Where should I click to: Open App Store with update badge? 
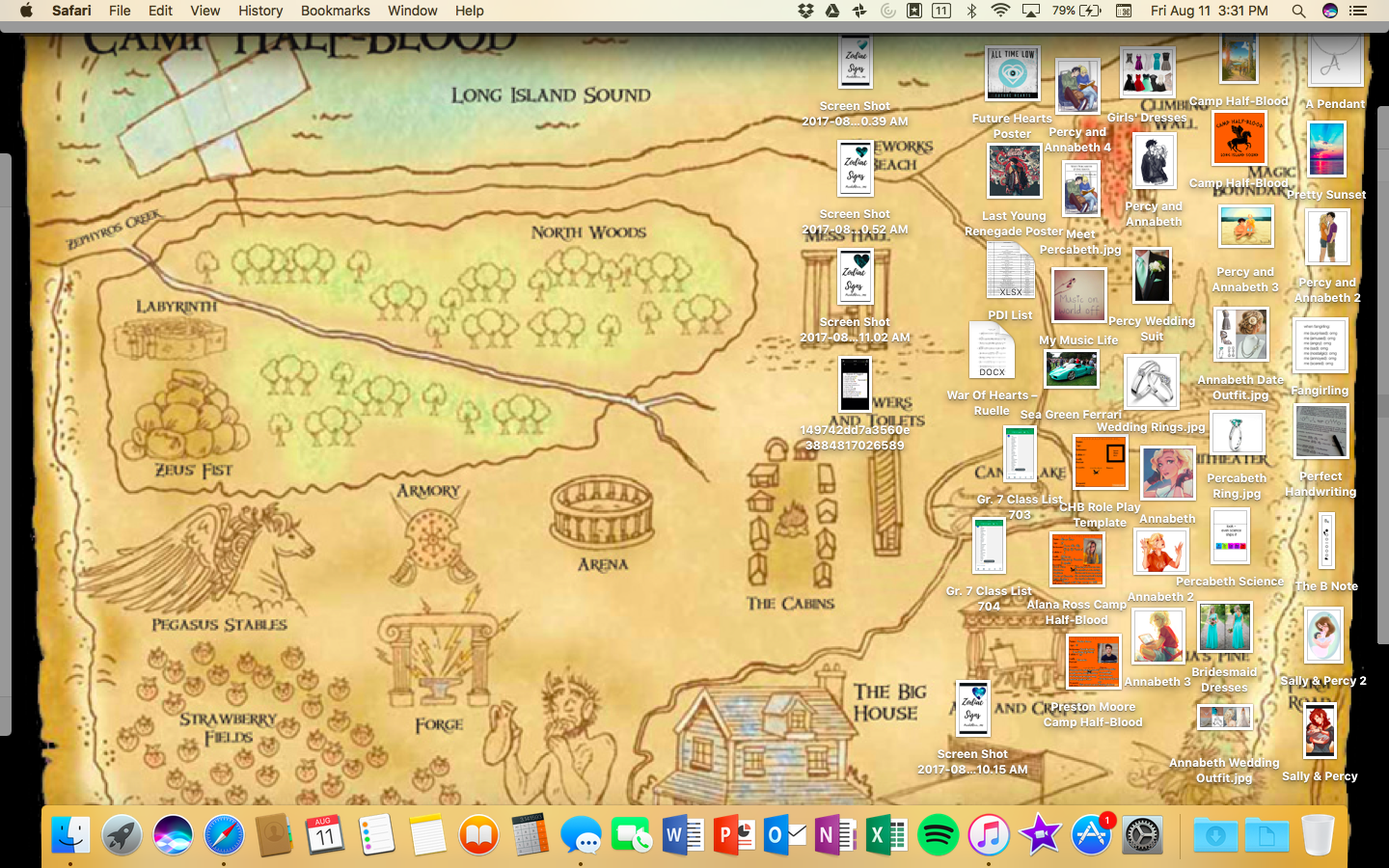pos(1091,835)
